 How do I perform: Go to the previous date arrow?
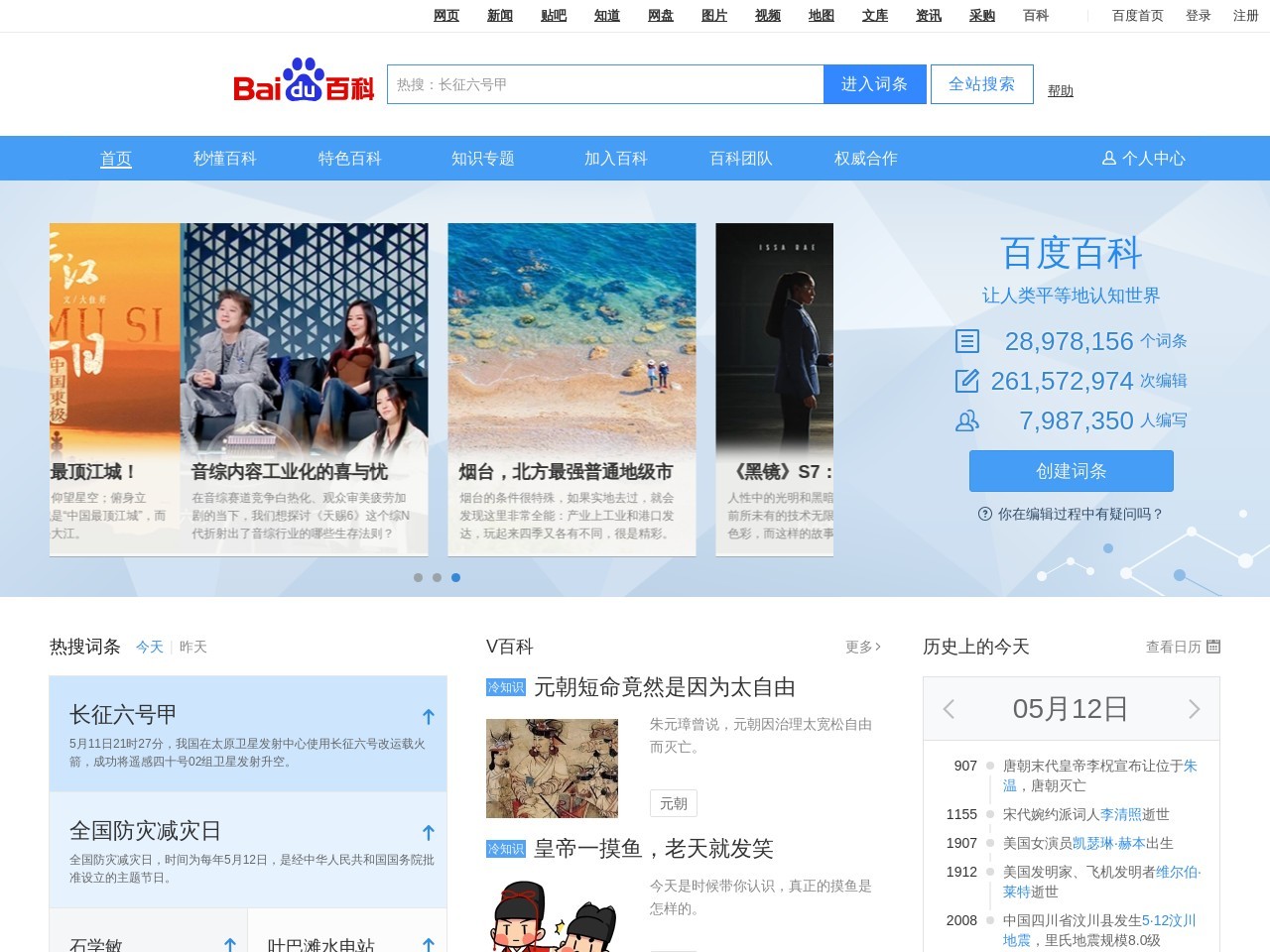tap(949, 709)
